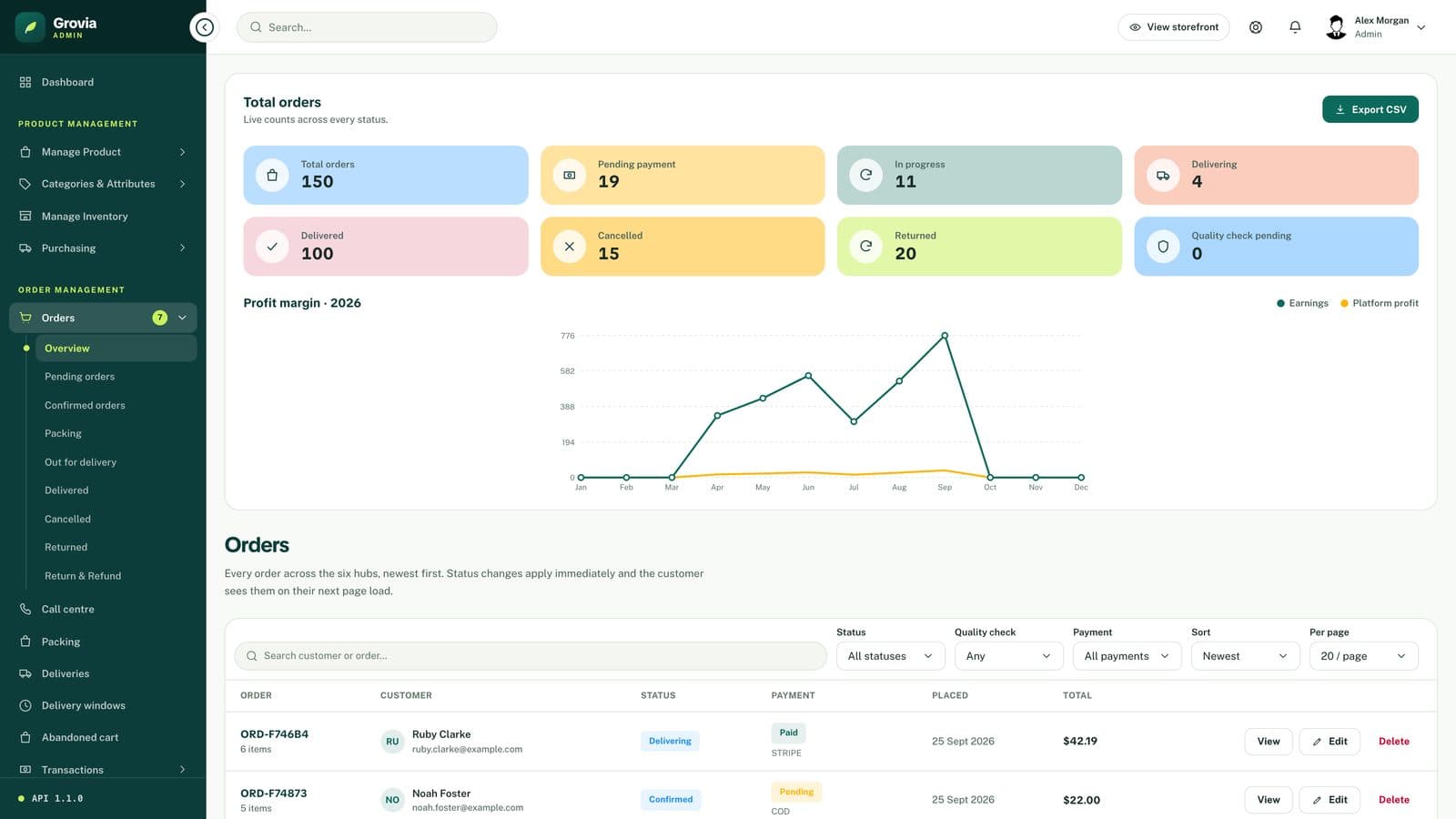Open the All payments dropdown

(1127, 656)
